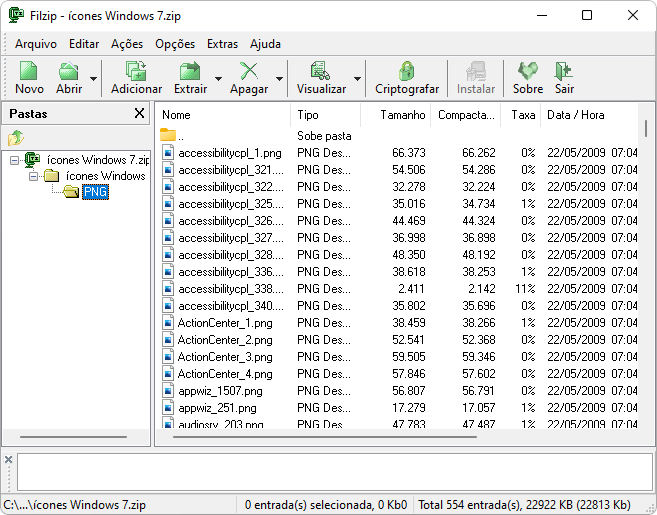Click compressed size 48.192
Image resolution: width=657 pixels, height=515 pixels.
point(479,255)
